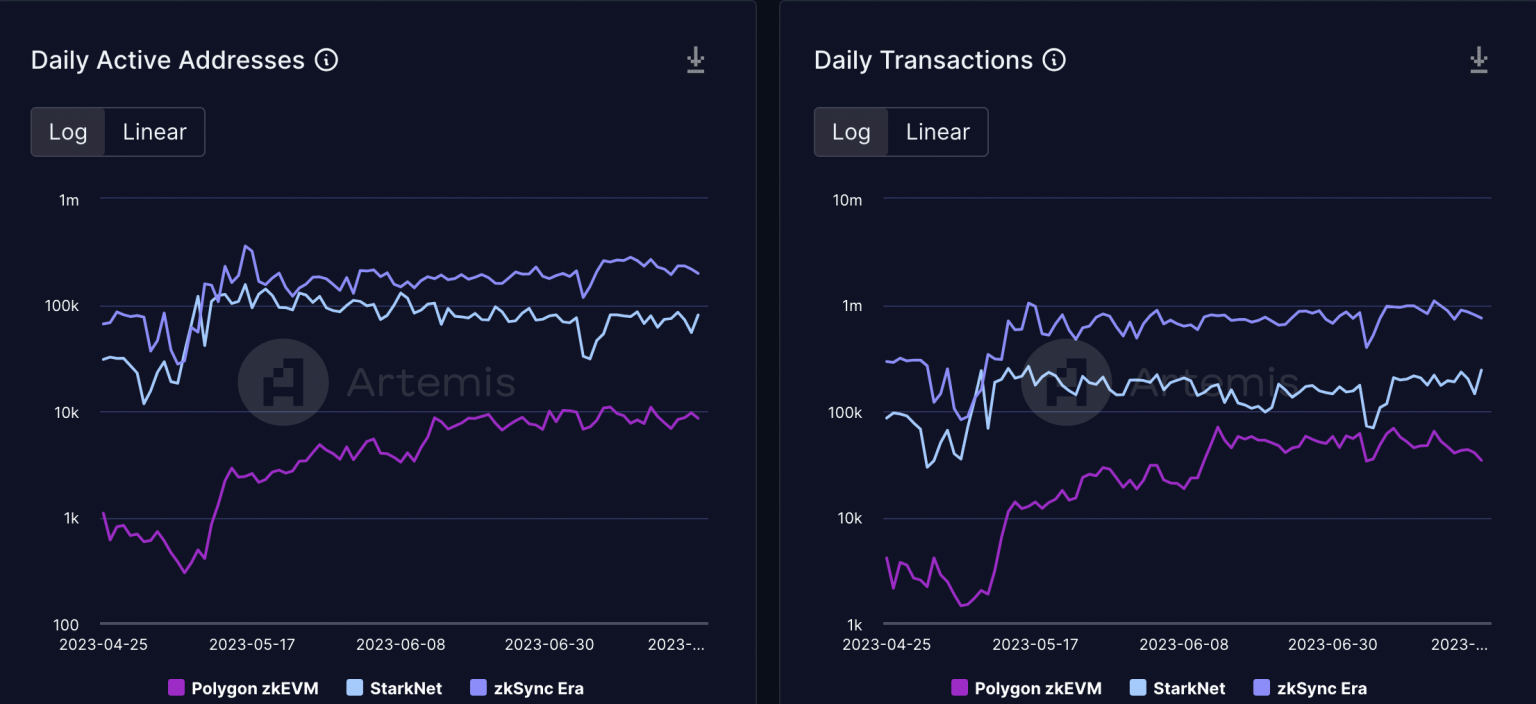The height and width of the screenshot is (704, 1536).
Task: Click 2023-06-30 date label on Transactions axis
Action: [1333, 644]
